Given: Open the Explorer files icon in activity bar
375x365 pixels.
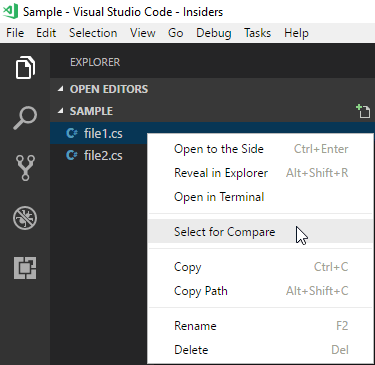Looking at the screenshot, I should coord(25,68).
